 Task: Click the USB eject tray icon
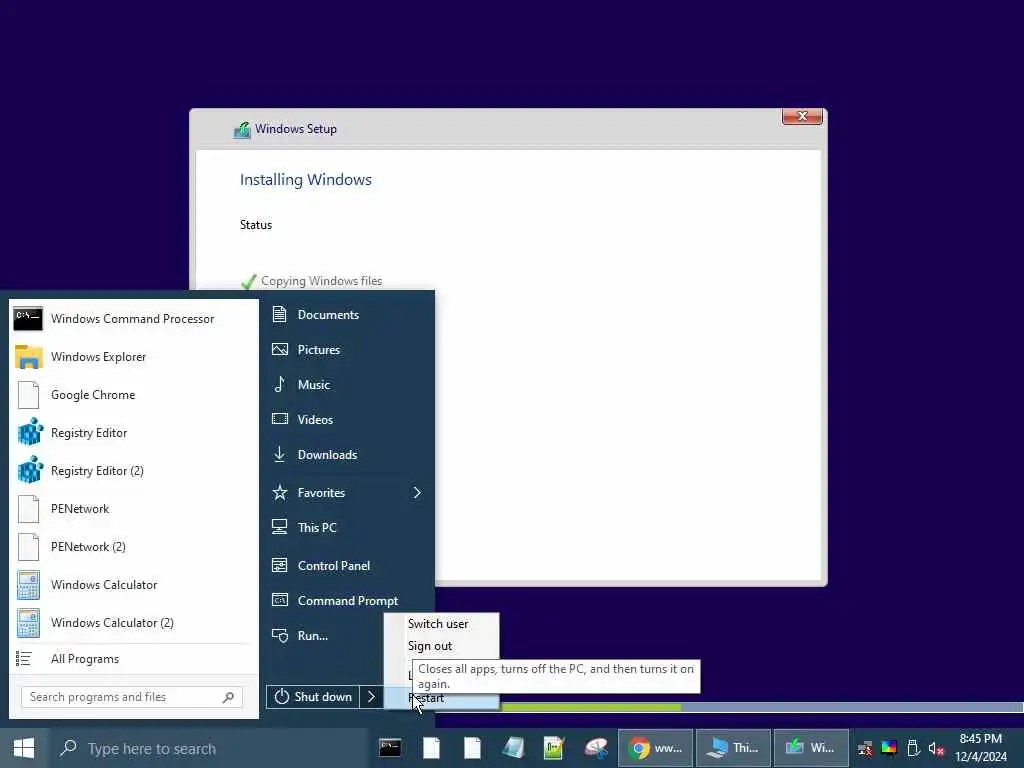click(x=913, y=748)
